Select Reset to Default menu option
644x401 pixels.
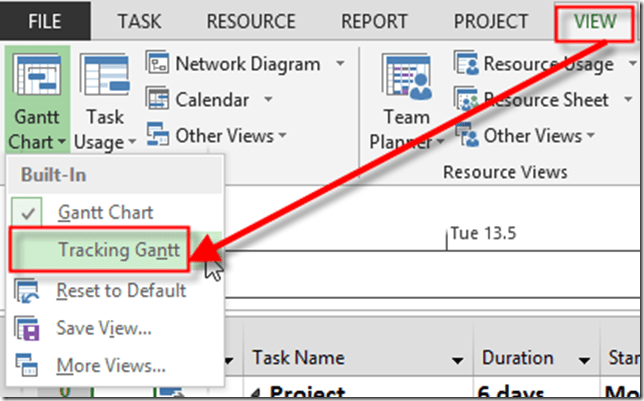pyautogui.click(x=121, y=291)
